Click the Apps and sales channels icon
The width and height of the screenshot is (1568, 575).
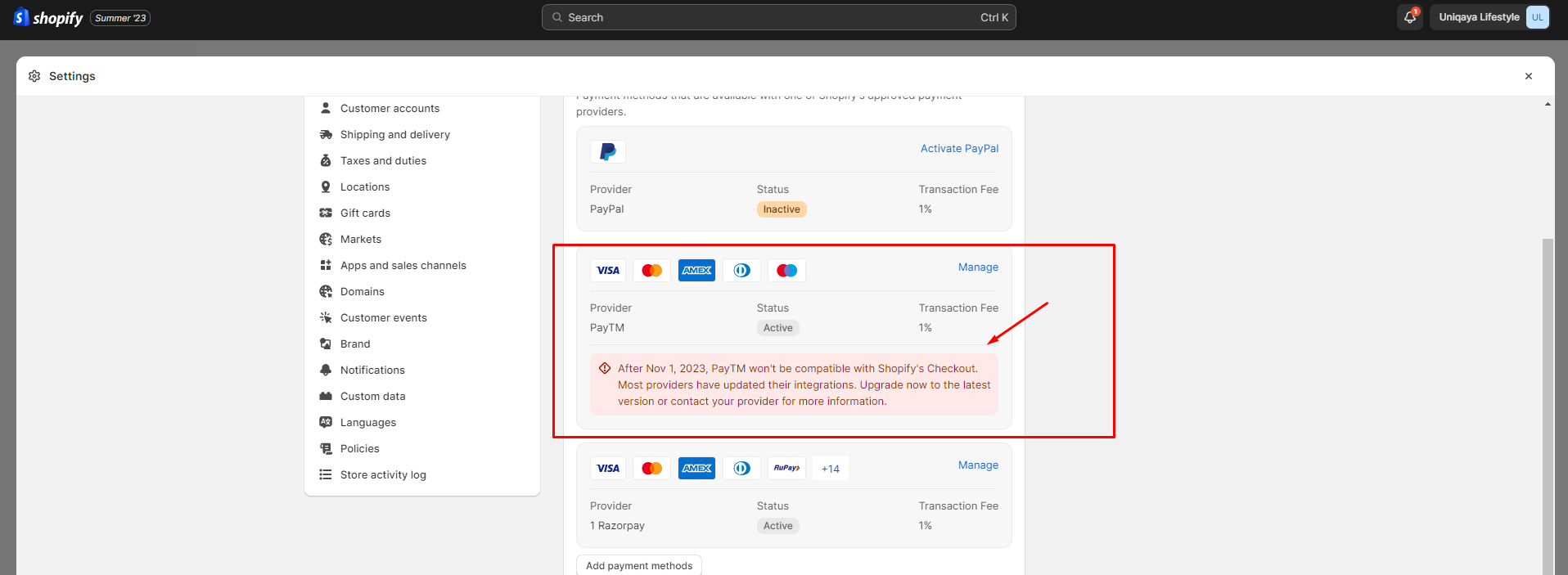(x=326, y=265)
